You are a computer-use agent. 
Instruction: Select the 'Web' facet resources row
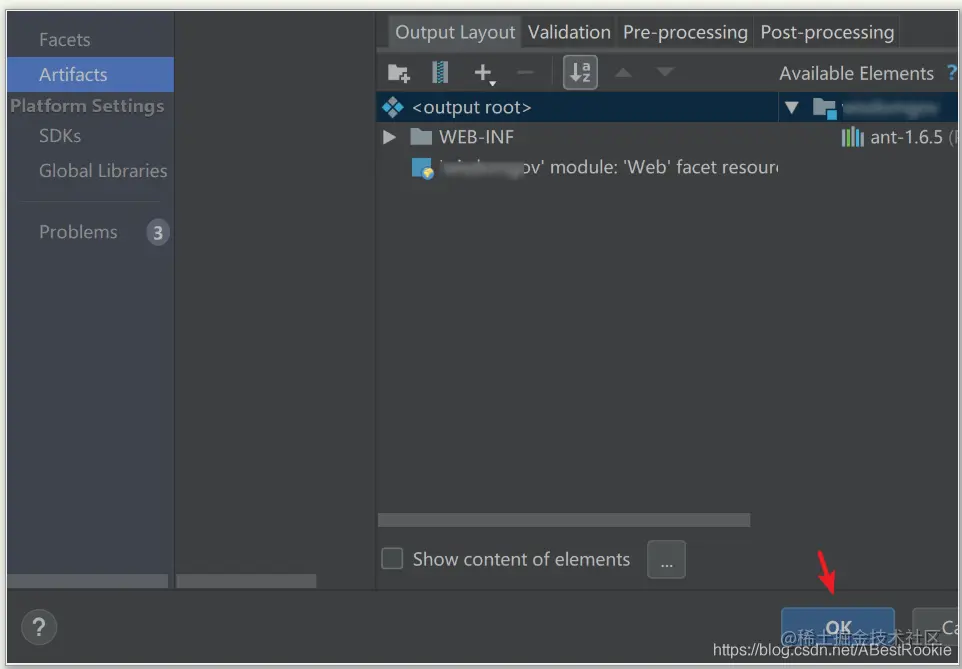click(x=577, y=167)
